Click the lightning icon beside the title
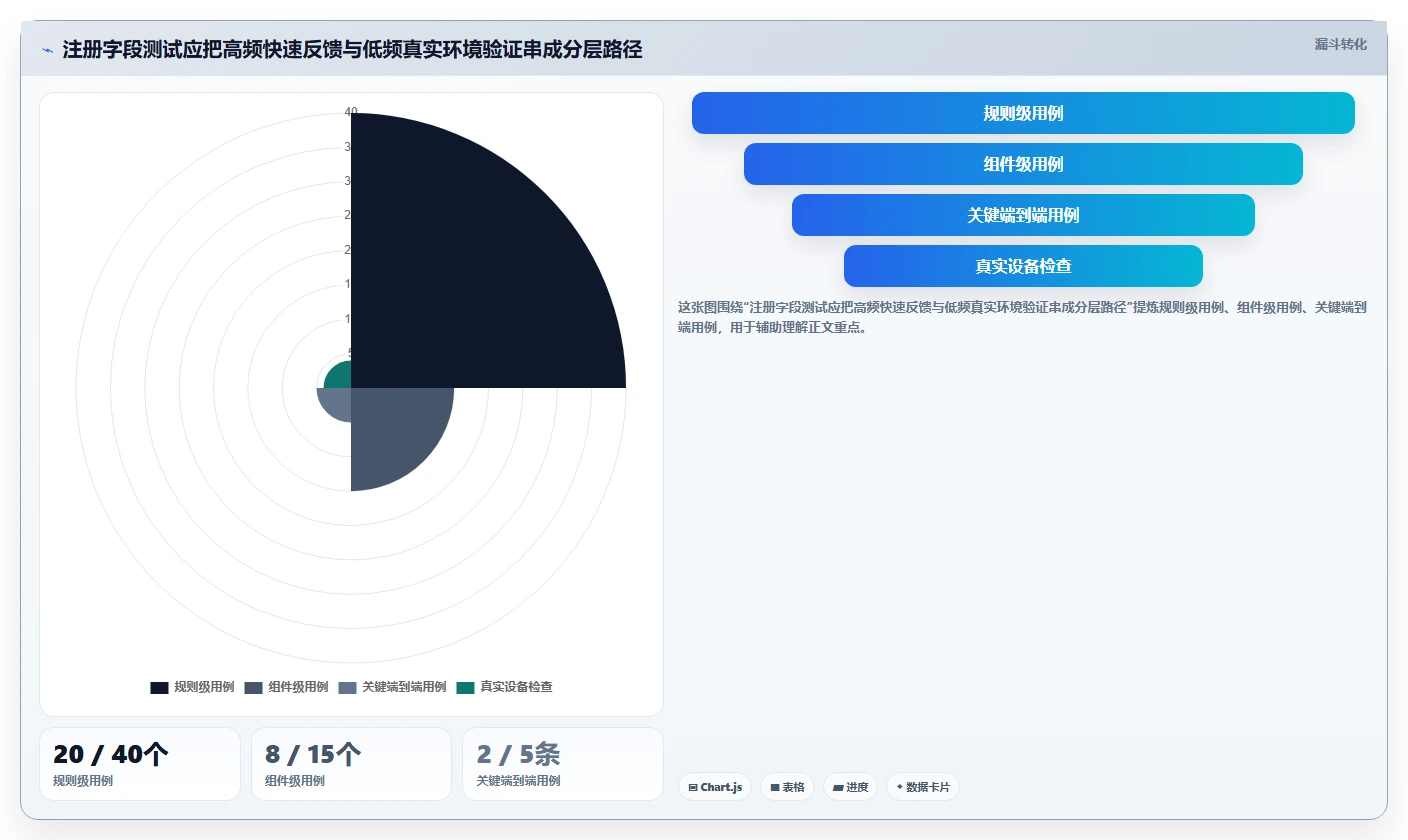1408x840 pixels. 48,50
